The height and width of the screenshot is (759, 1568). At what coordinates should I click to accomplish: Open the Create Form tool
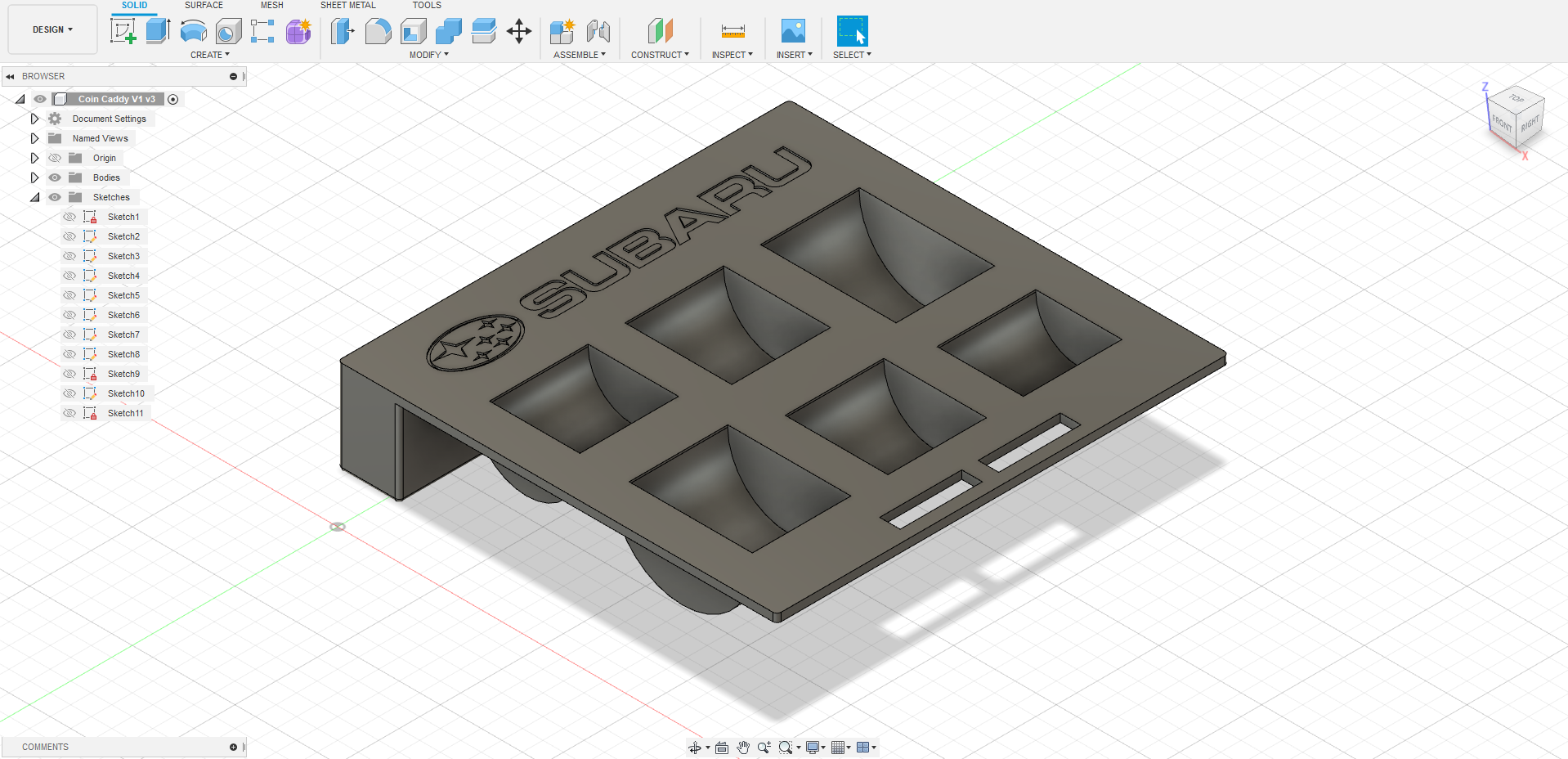[x=298, y=31]
